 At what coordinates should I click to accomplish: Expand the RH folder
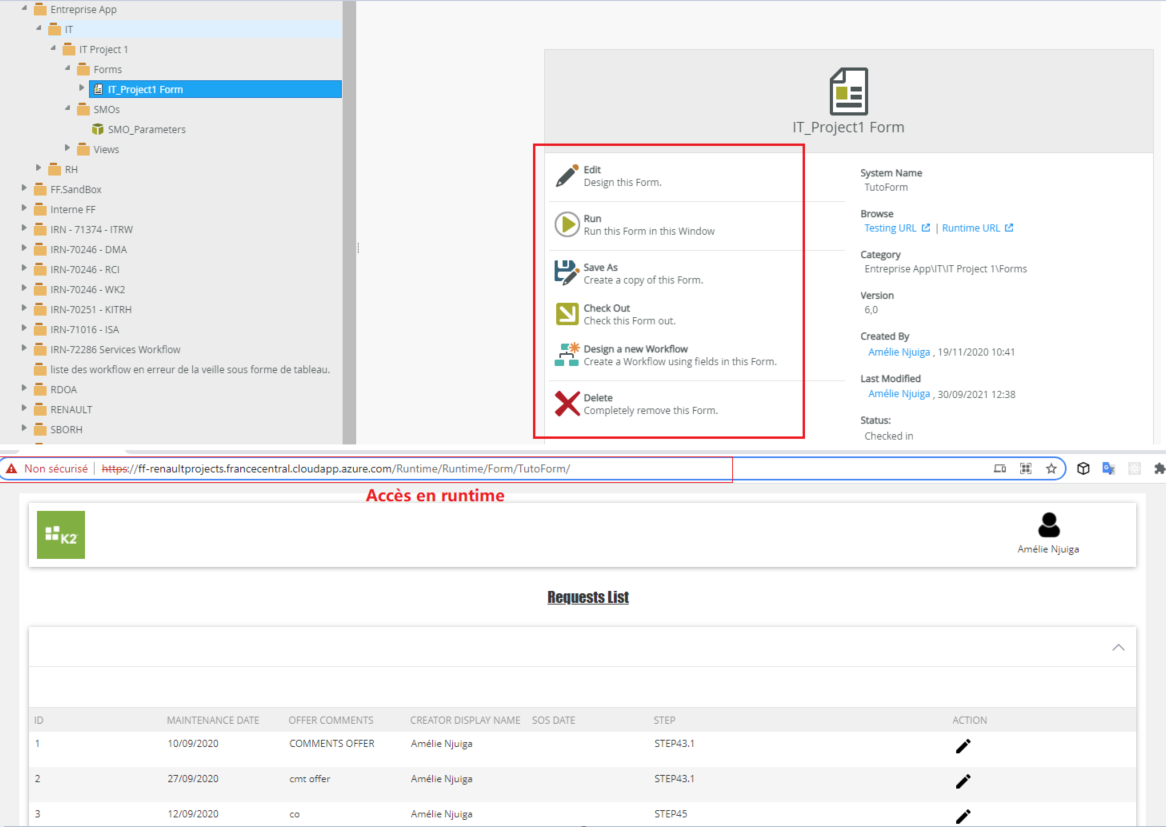(39, 168)
